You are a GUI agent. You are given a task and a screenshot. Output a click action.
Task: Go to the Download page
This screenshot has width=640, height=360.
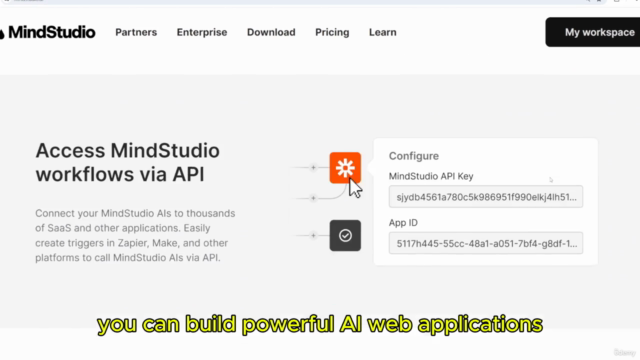pos(271,32)
